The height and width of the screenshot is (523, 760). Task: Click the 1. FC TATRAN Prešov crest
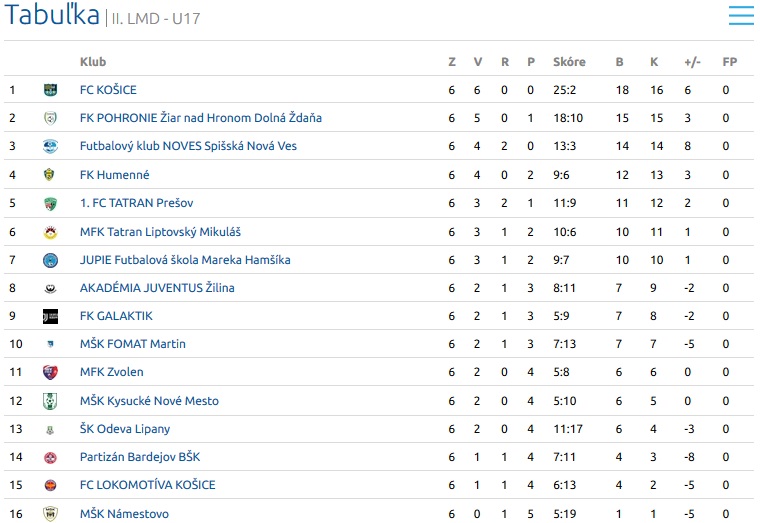click(50, 204)
